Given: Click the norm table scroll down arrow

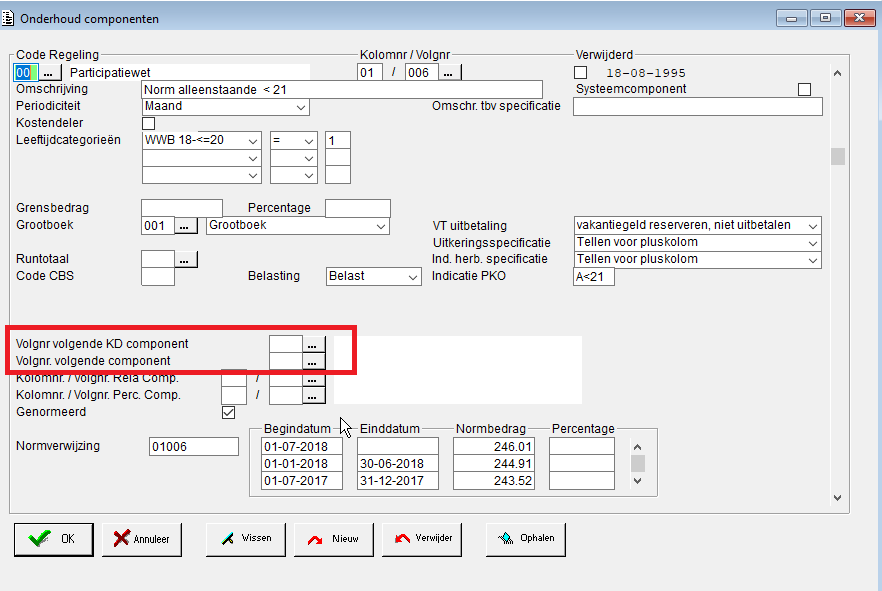Looking at the screenshot, I should click(637, 481).
